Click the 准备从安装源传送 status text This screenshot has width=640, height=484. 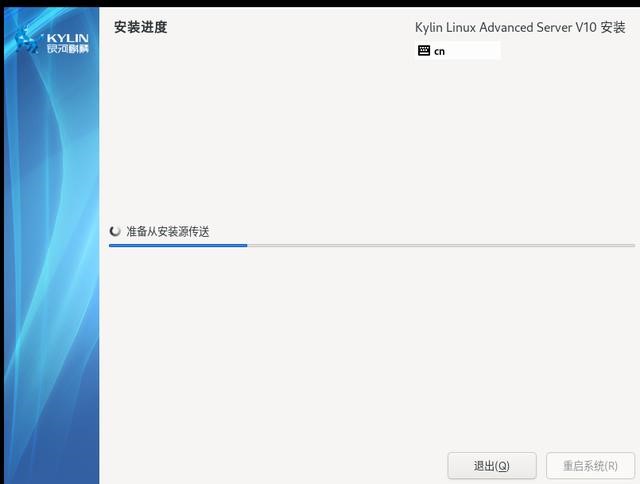point(168,231)
